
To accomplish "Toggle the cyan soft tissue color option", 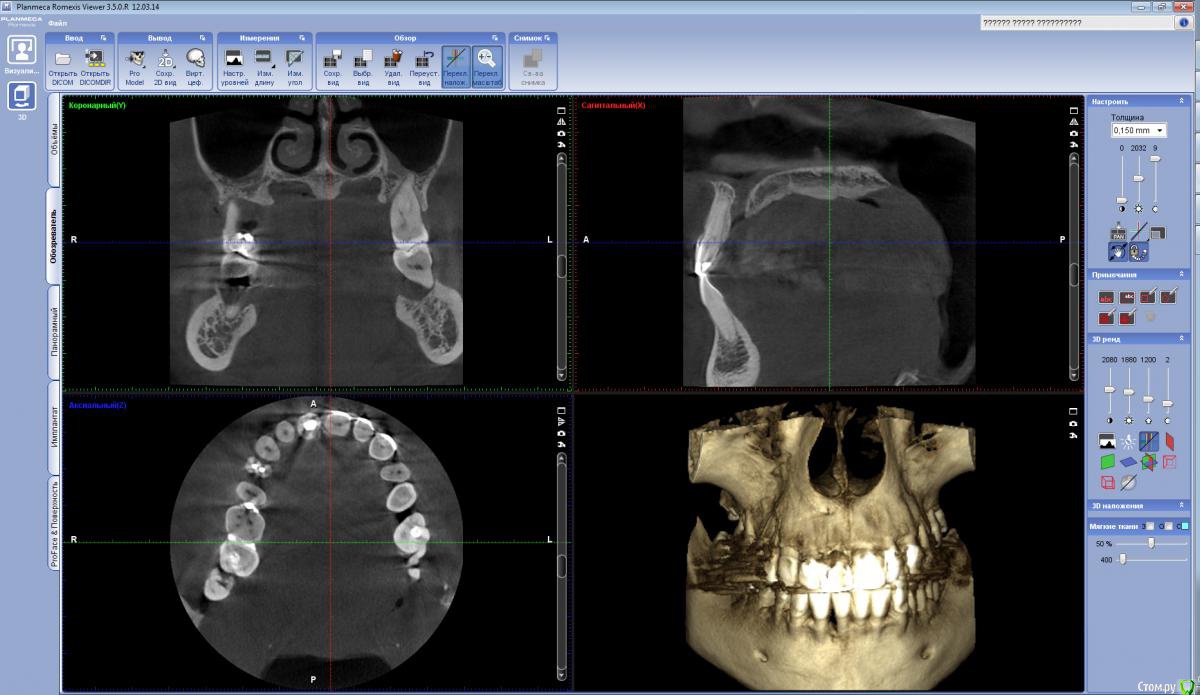I will [x=1184, y=526].
